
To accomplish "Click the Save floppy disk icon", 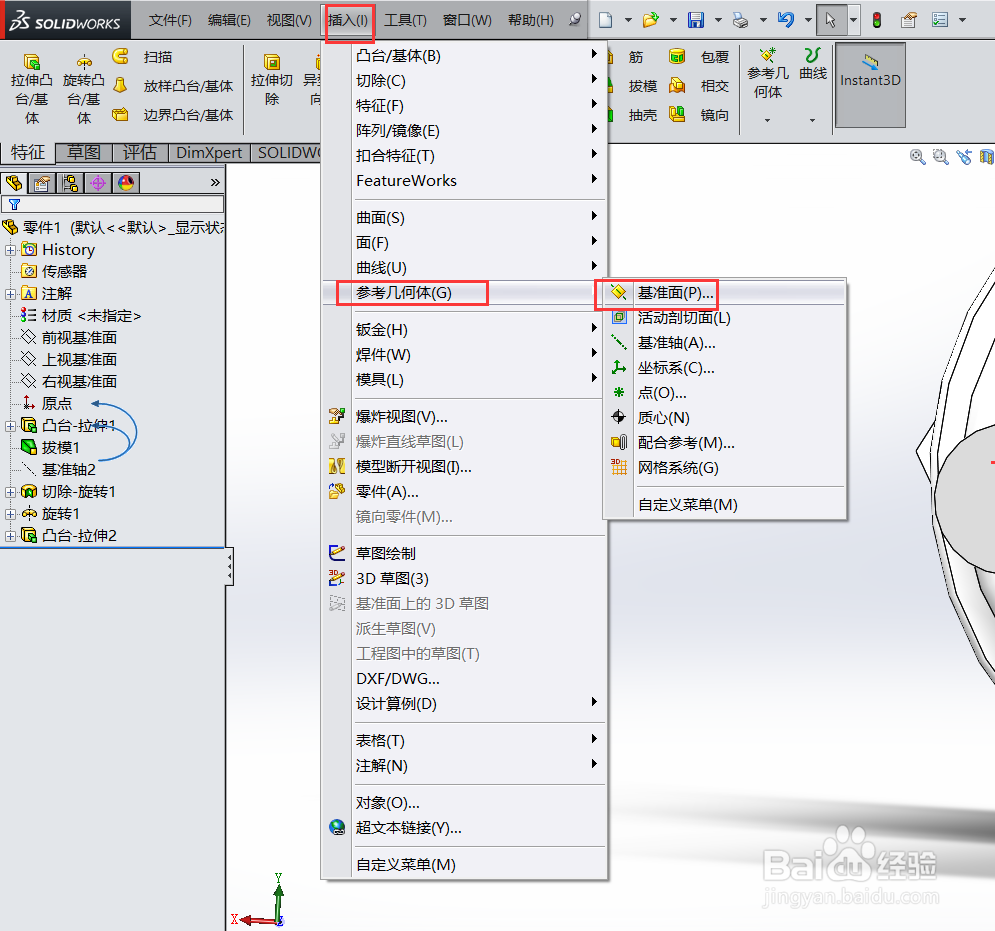I will coord(695,20).
